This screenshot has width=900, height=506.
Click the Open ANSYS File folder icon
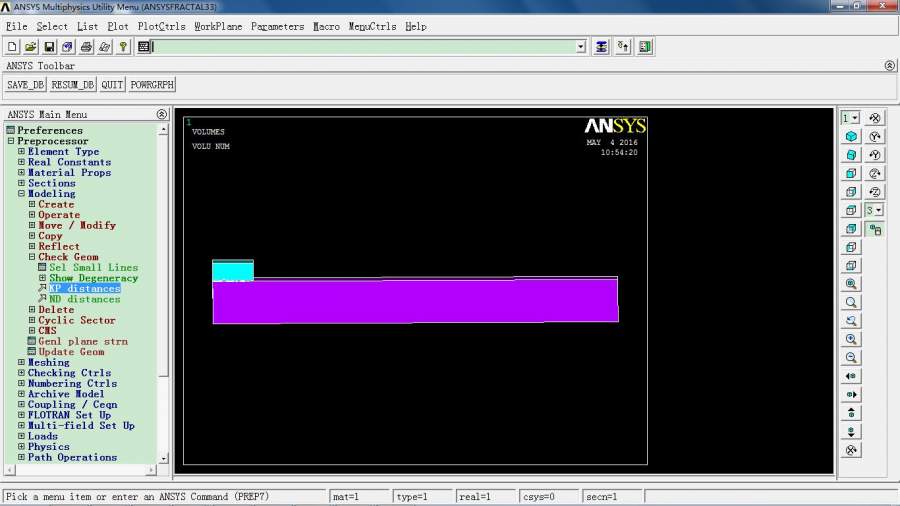pos(30,47)
